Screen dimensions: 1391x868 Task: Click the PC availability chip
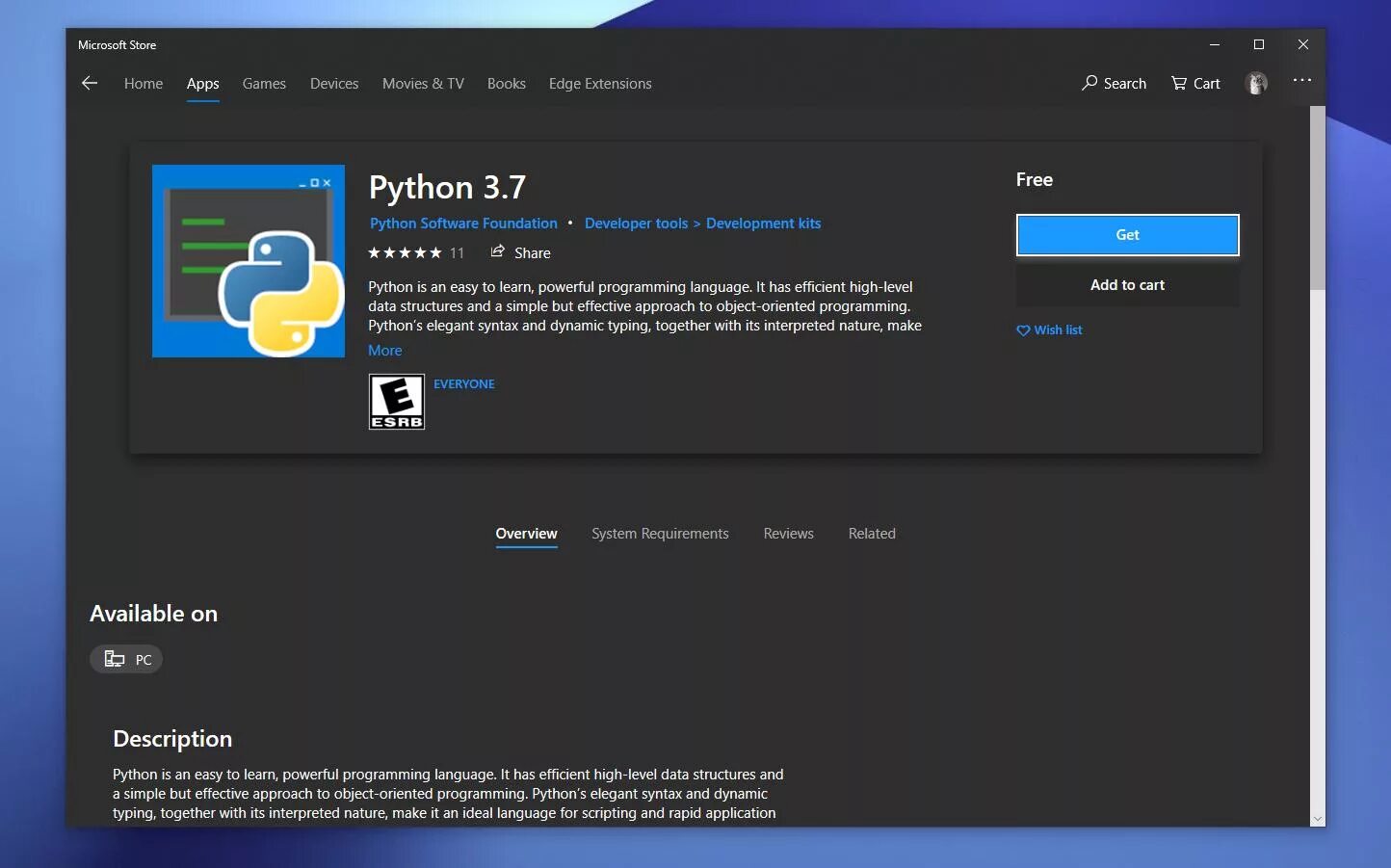[126, 659]
